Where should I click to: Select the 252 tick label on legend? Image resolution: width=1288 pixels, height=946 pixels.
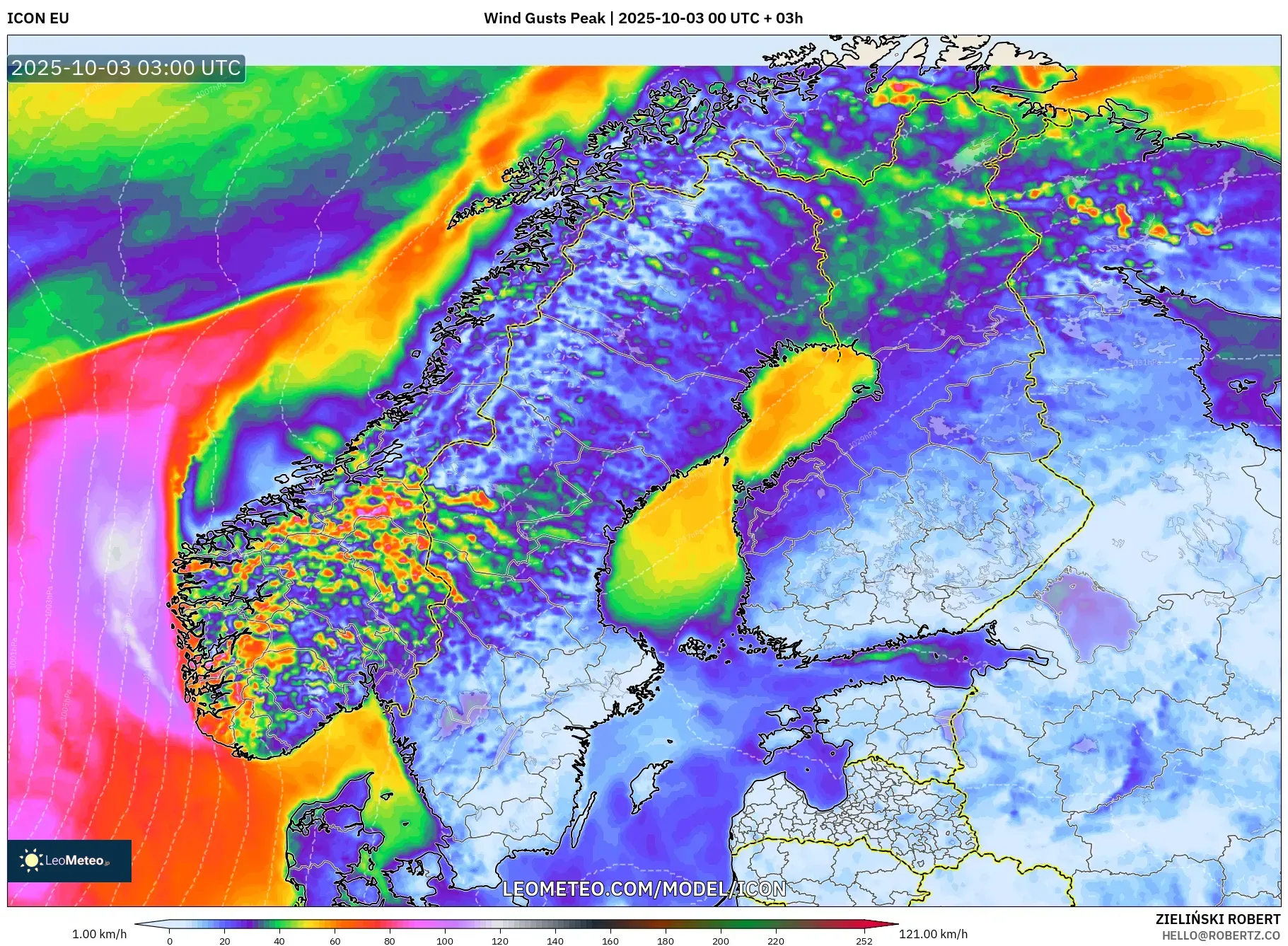864,941
